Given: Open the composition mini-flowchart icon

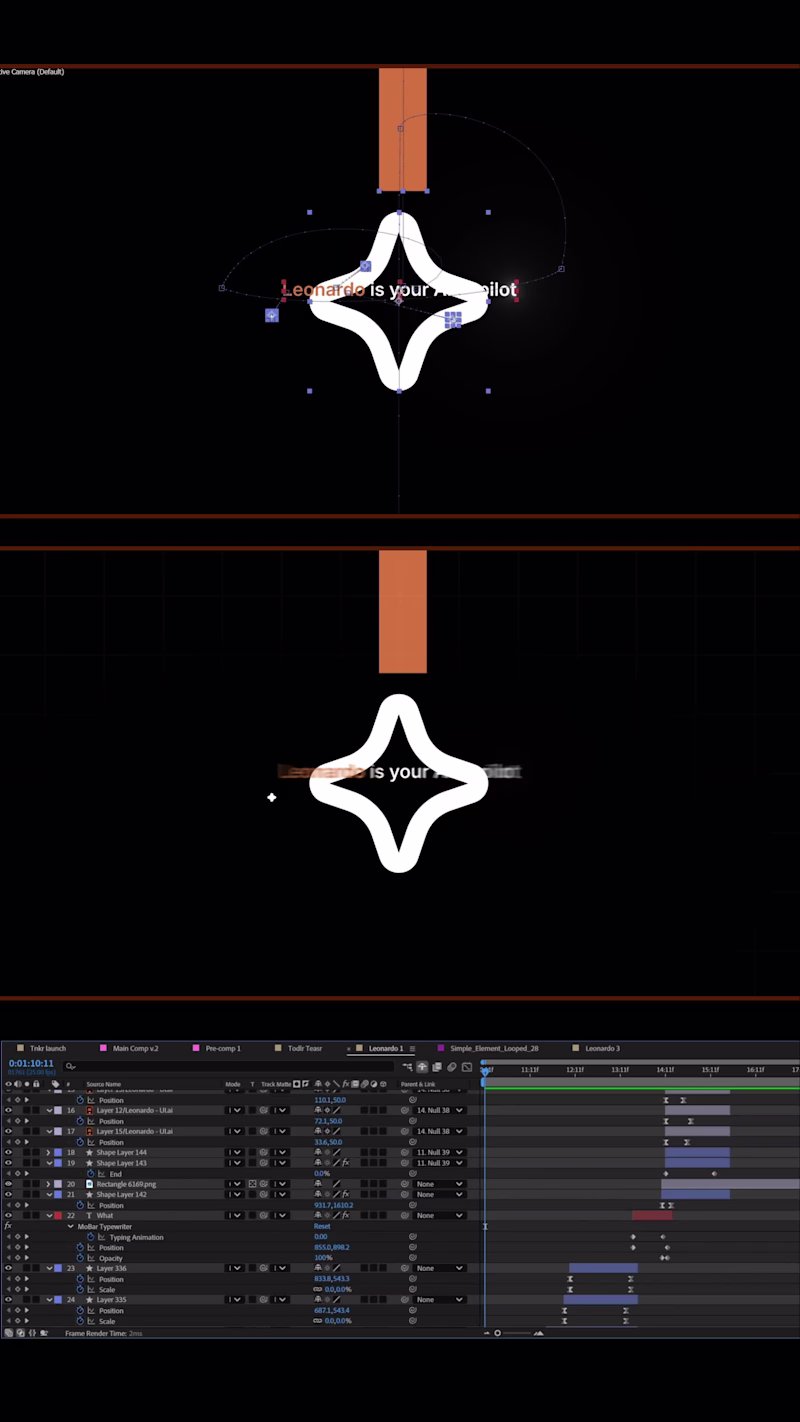Looking at the screenshot, I should (x=408, y=1067).
